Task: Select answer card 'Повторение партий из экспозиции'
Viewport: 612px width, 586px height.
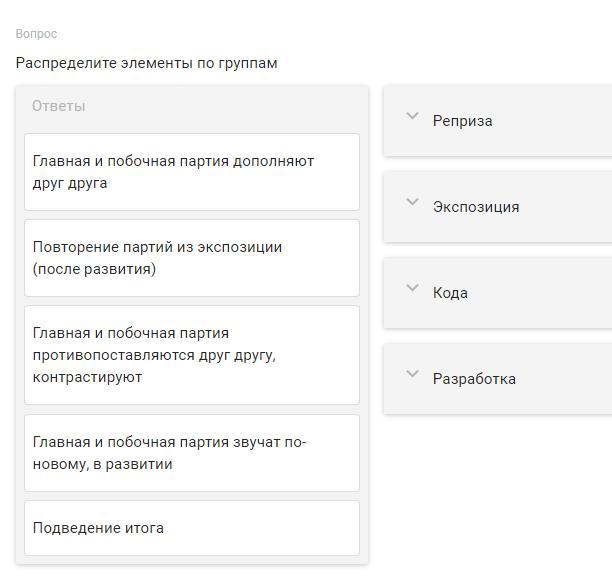Action: 191,258
